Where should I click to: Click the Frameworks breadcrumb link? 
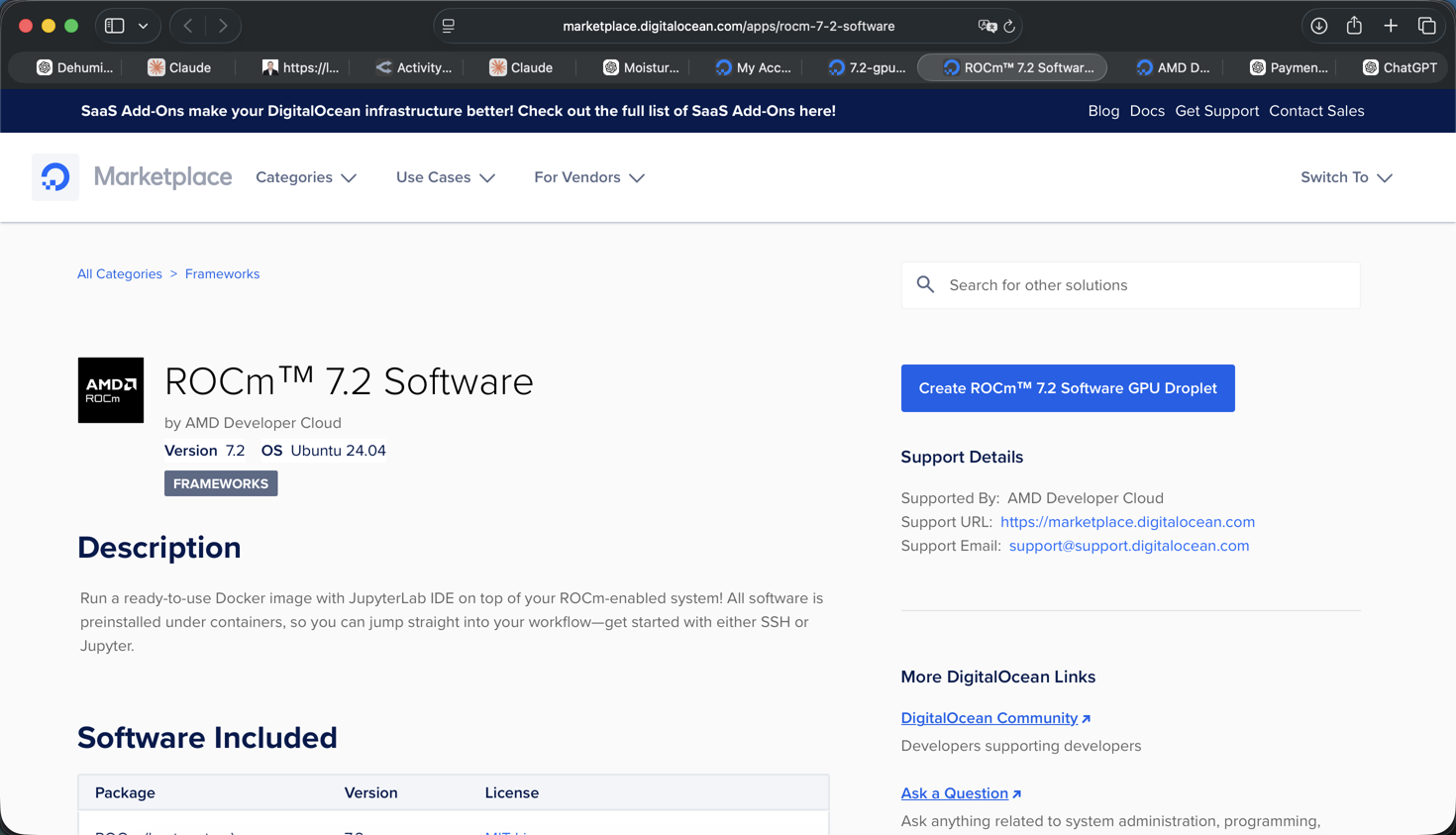coord(222,274)
